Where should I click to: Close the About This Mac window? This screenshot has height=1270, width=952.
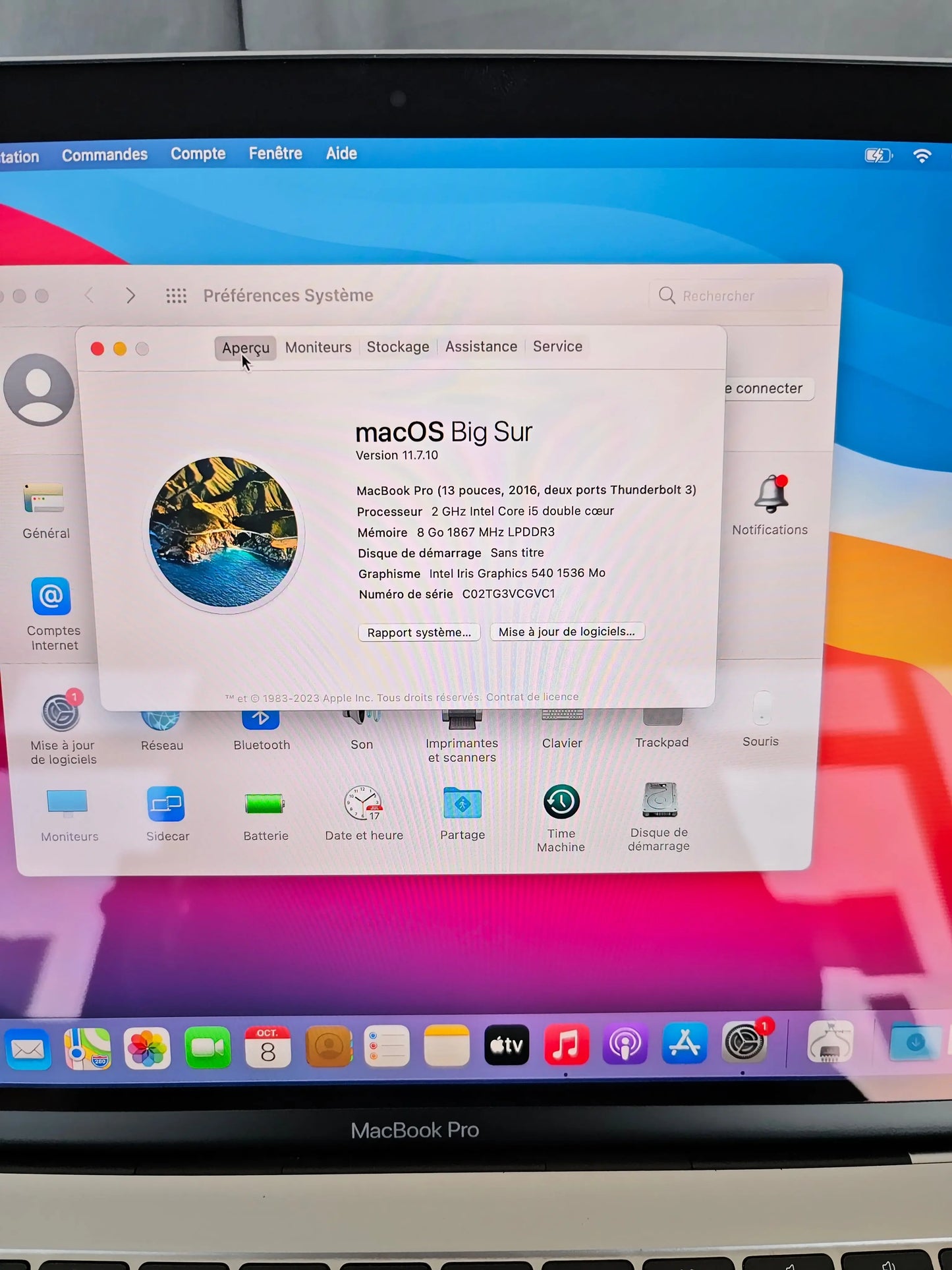click(98, 349)
